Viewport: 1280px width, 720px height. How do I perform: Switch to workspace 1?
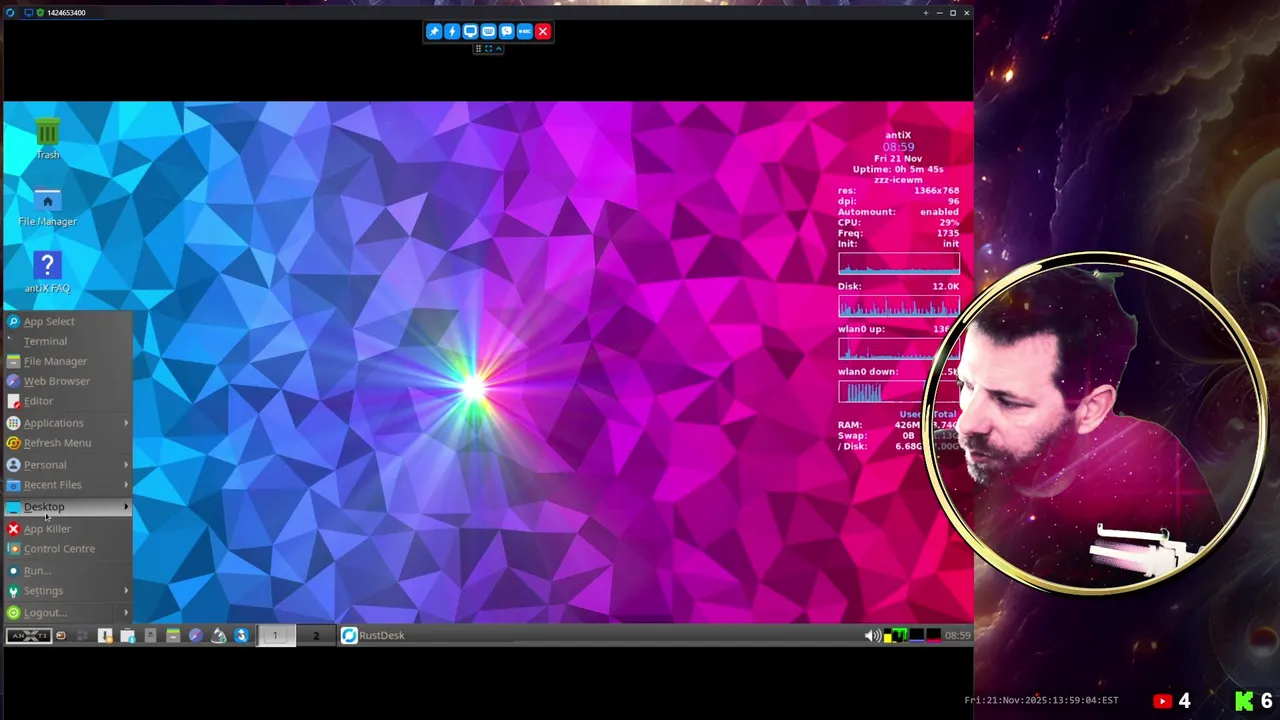275,635
